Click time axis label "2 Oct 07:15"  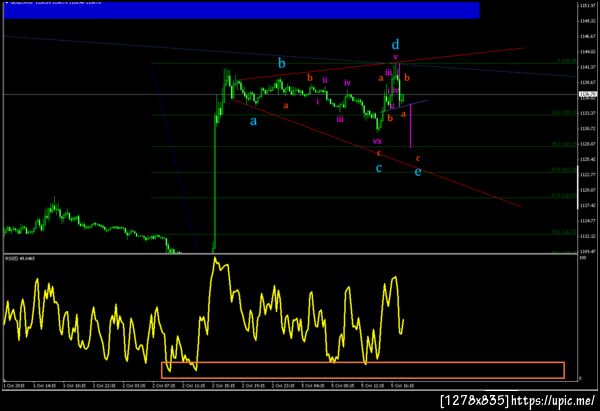click(x=164, y=386)
